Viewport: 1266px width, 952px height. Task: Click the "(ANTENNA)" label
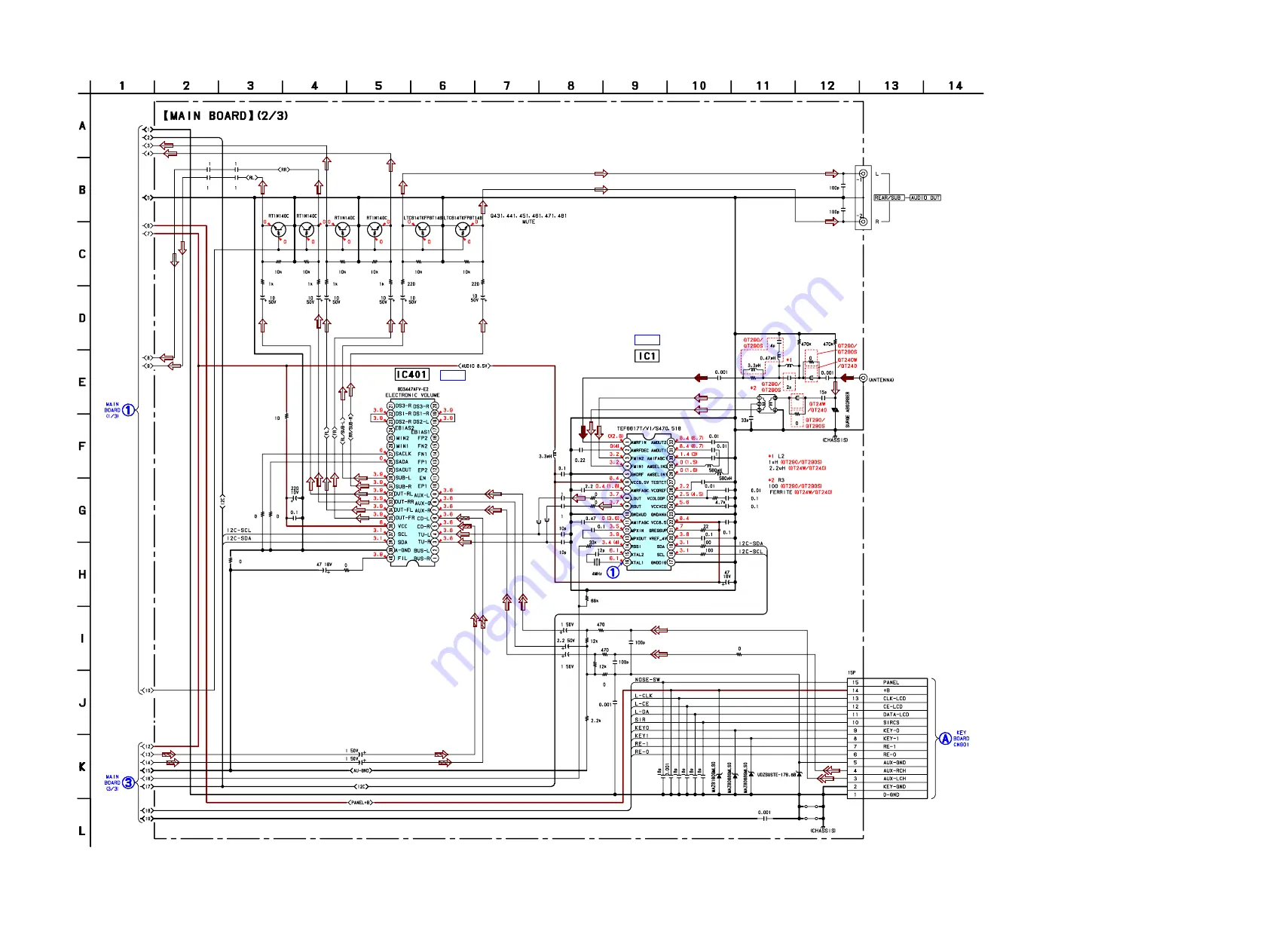(x=881, y=380)
